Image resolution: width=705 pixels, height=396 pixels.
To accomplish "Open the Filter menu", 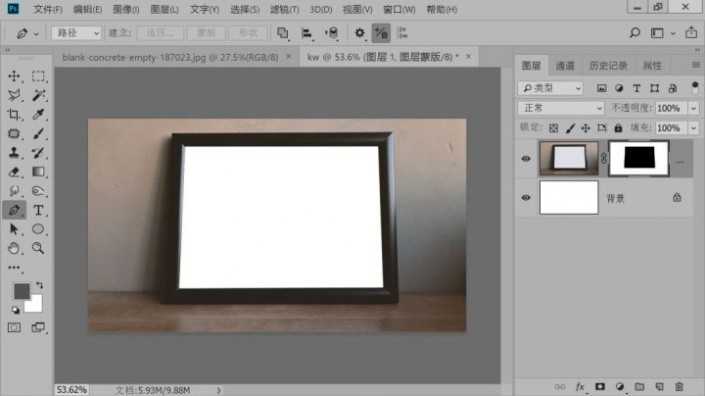I will (285, 9).
